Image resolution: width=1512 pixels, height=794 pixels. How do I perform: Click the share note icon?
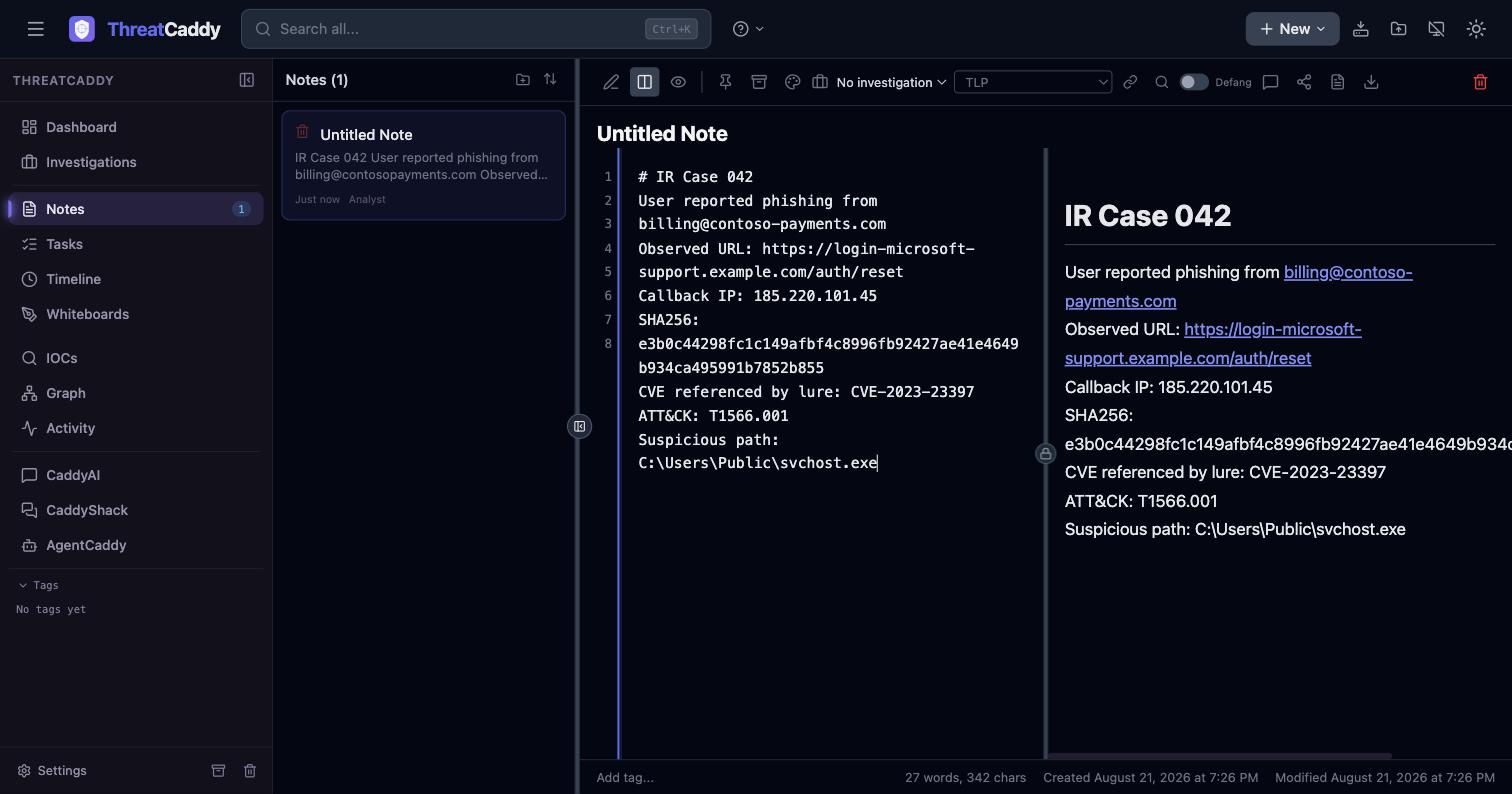pos(1304,82)
